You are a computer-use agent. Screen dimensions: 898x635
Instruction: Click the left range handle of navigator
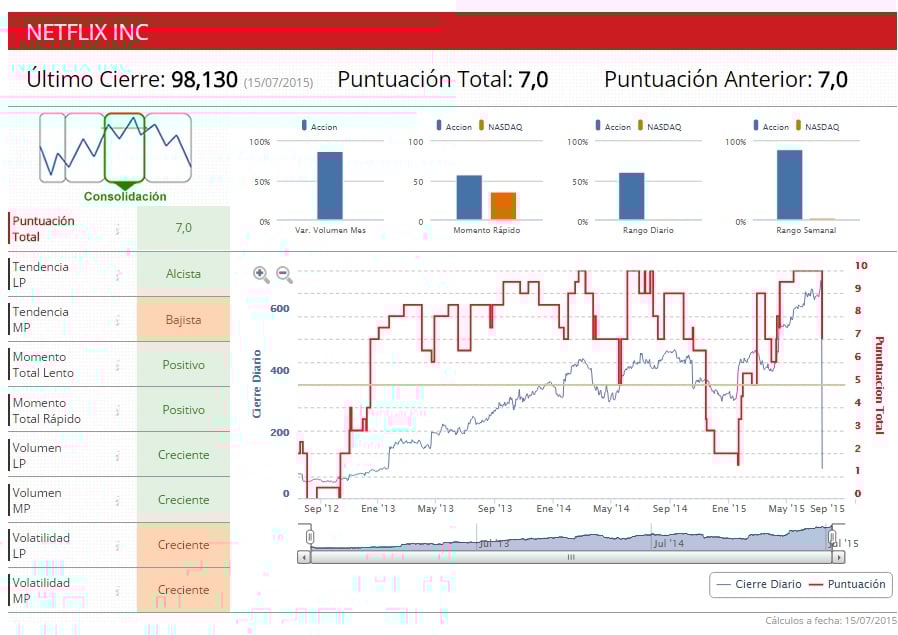click(x=310, y=537)
